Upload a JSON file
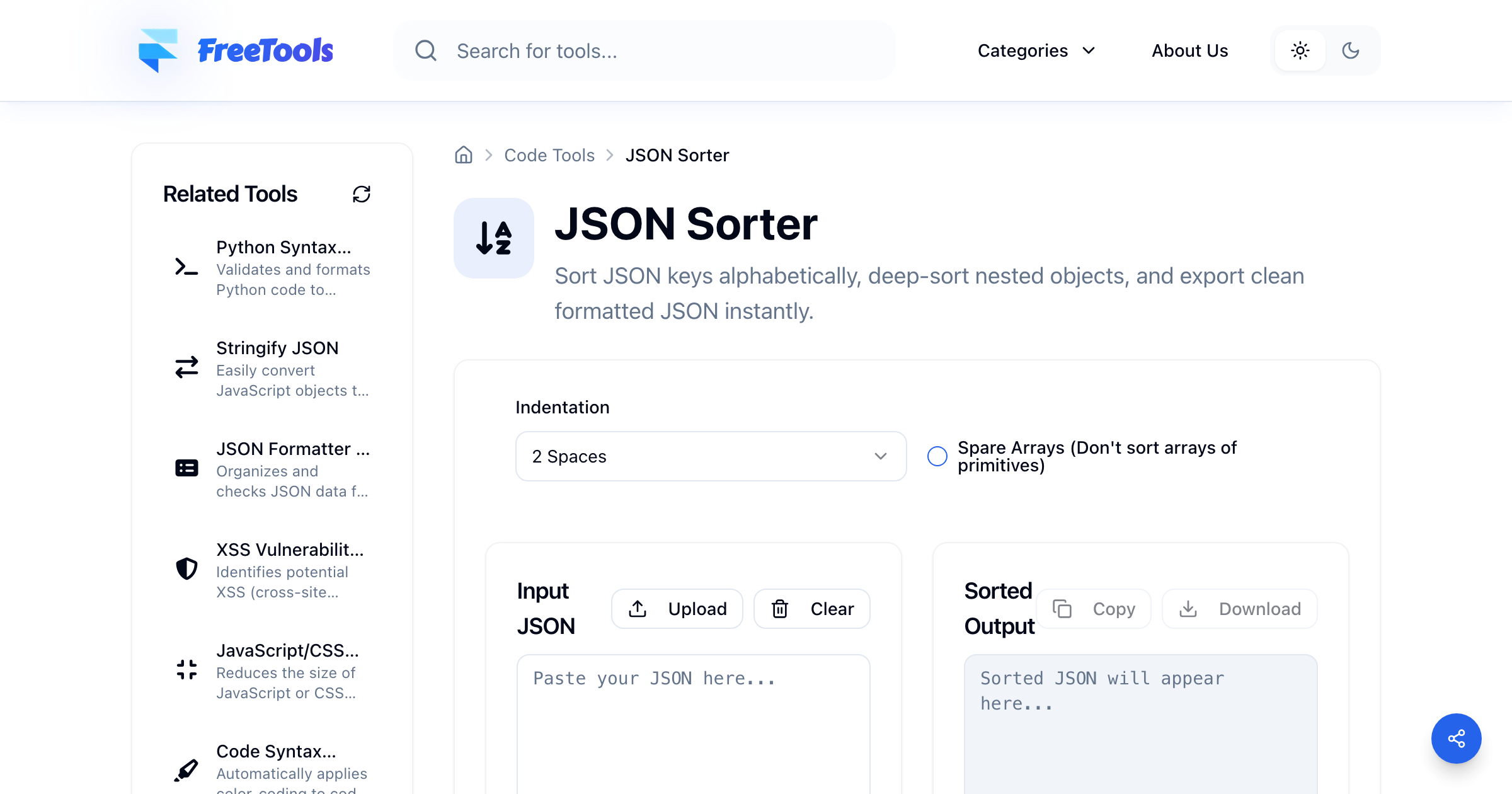The width and height of the screenshot is (1512, 794). [677, 609]
